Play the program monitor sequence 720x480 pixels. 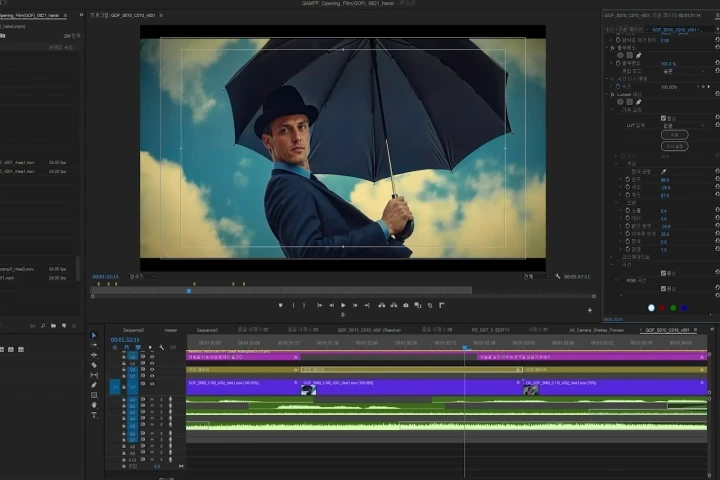343,305
